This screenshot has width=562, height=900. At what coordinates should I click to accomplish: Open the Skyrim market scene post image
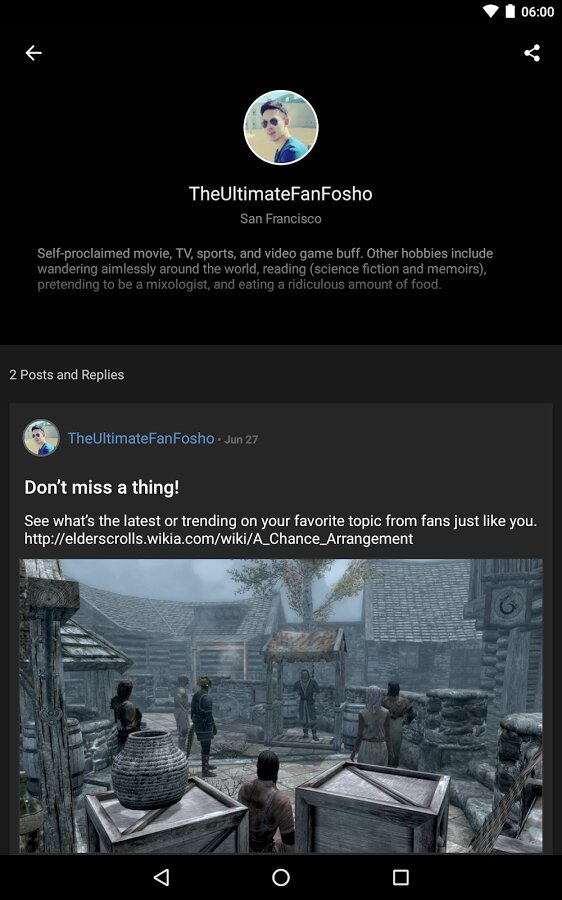281,705
